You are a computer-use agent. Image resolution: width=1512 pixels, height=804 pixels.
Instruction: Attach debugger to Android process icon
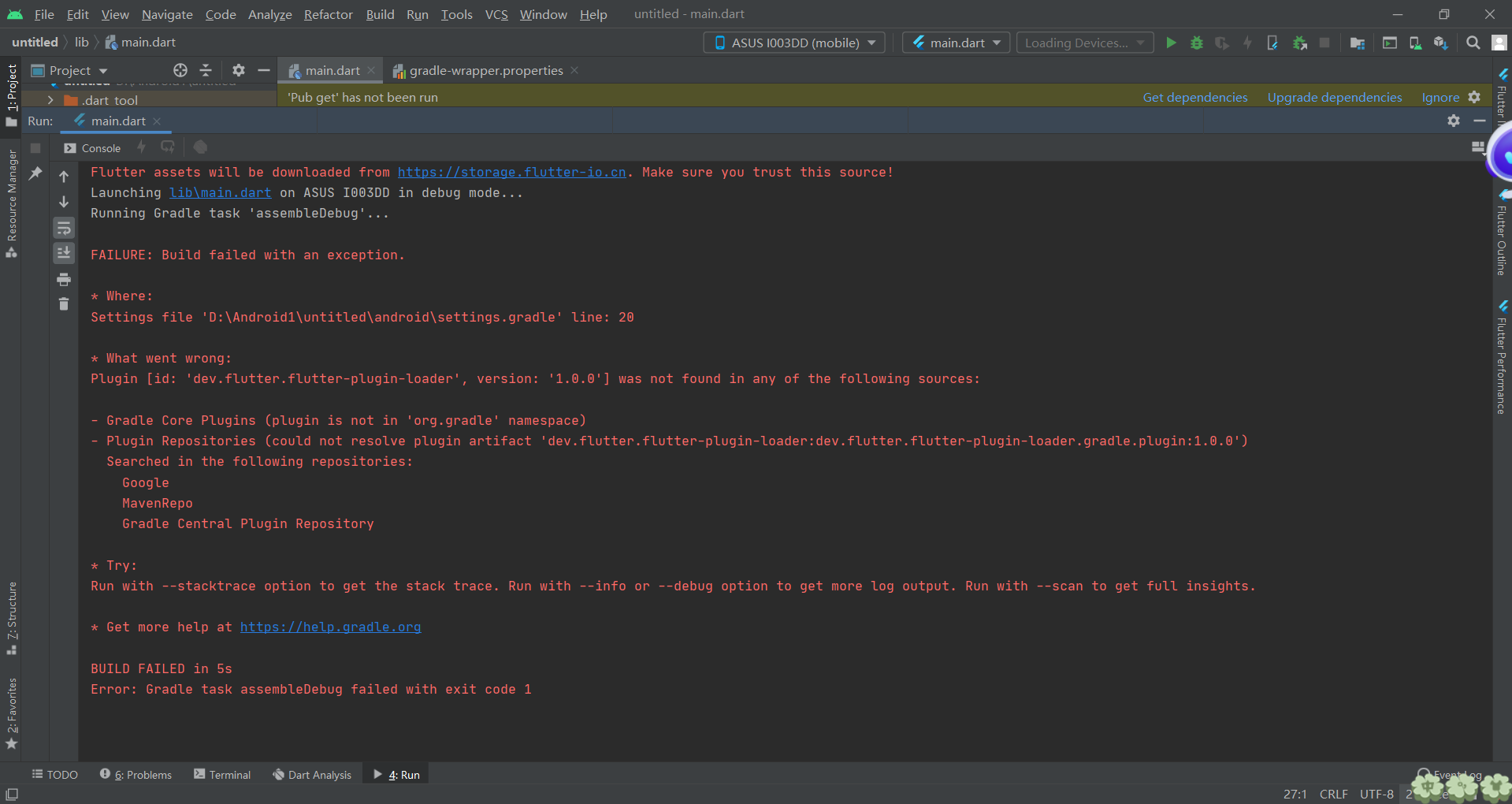pyautogui.click(x=1299, y=43)
